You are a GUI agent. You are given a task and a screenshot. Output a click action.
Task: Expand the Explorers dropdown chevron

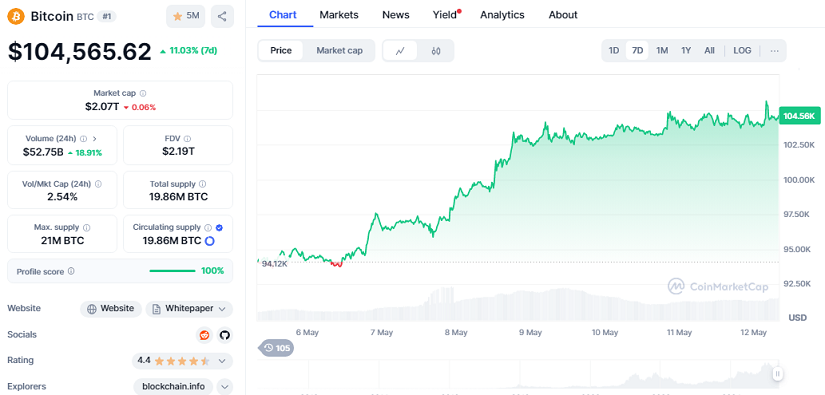coord(225,387)
